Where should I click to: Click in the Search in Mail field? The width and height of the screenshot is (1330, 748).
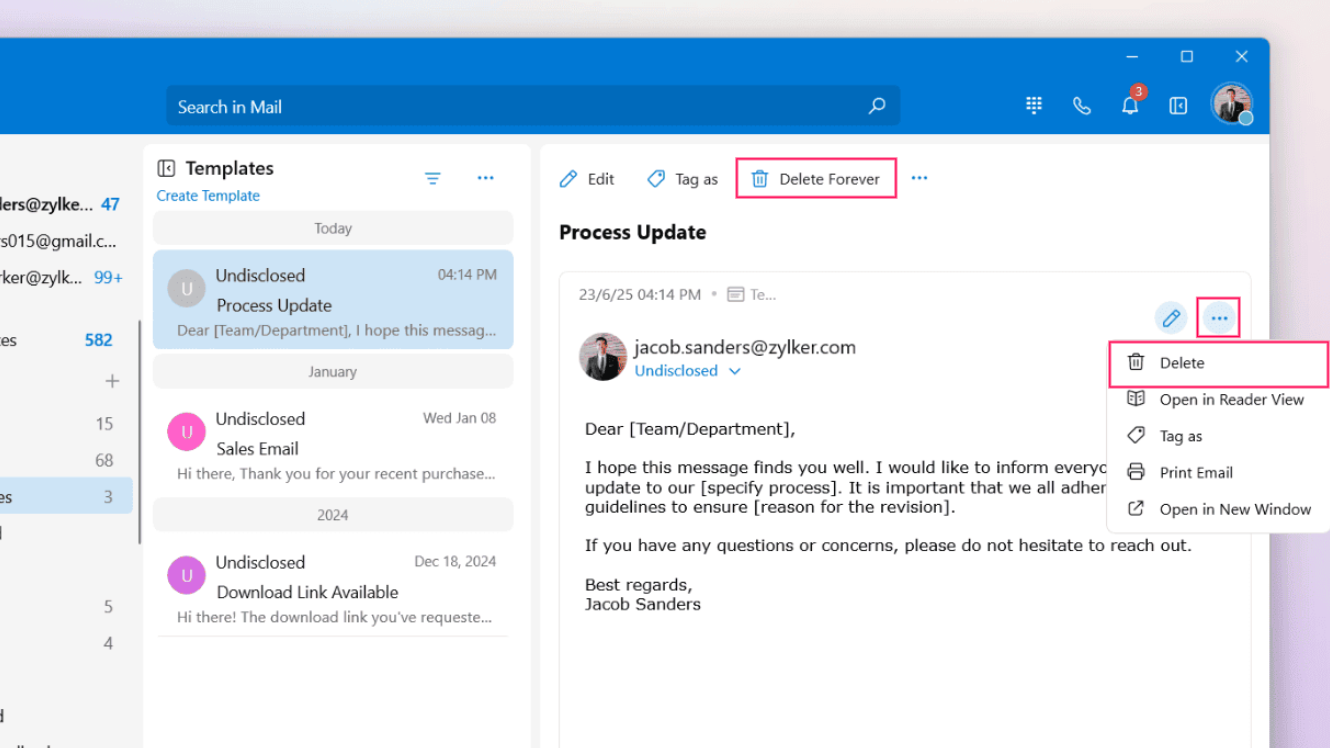[x=533, y=106]
